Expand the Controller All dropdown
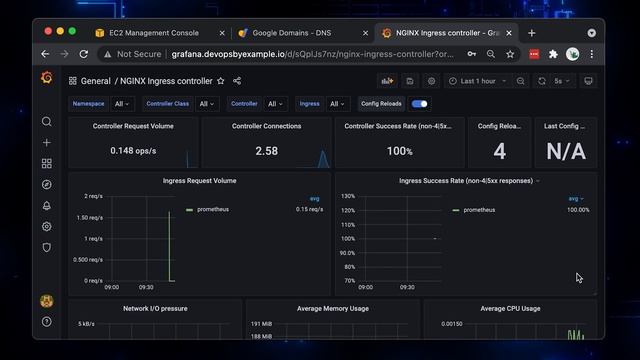This screenshot has height=360, width=640. click(x=275, y=104)
